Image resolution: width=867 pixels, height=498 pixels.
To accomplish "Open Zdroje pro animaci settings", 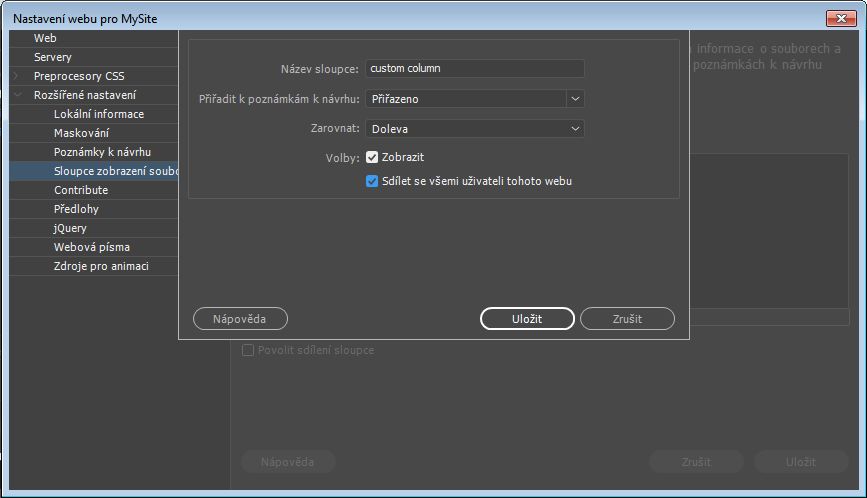I will pos(93,266).
